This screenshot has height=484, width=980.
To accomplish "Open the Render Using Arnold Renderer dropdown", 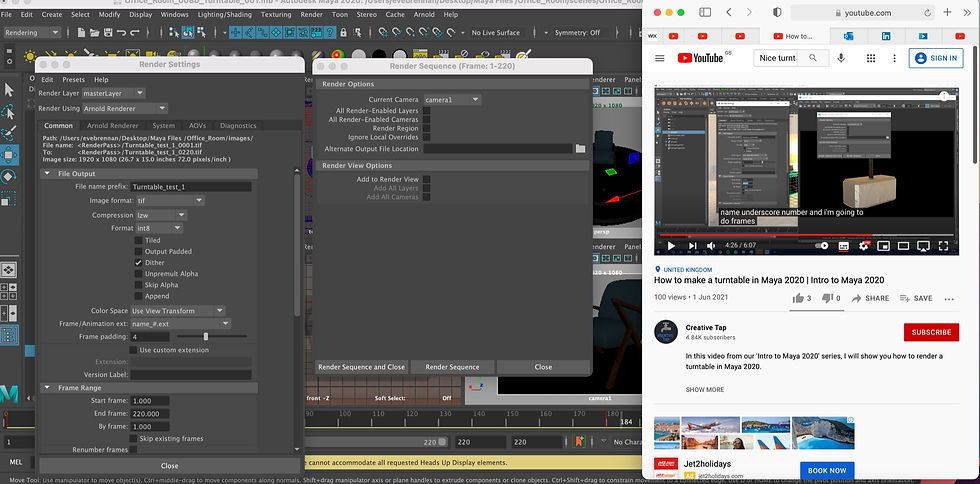I will coord(125,108).
